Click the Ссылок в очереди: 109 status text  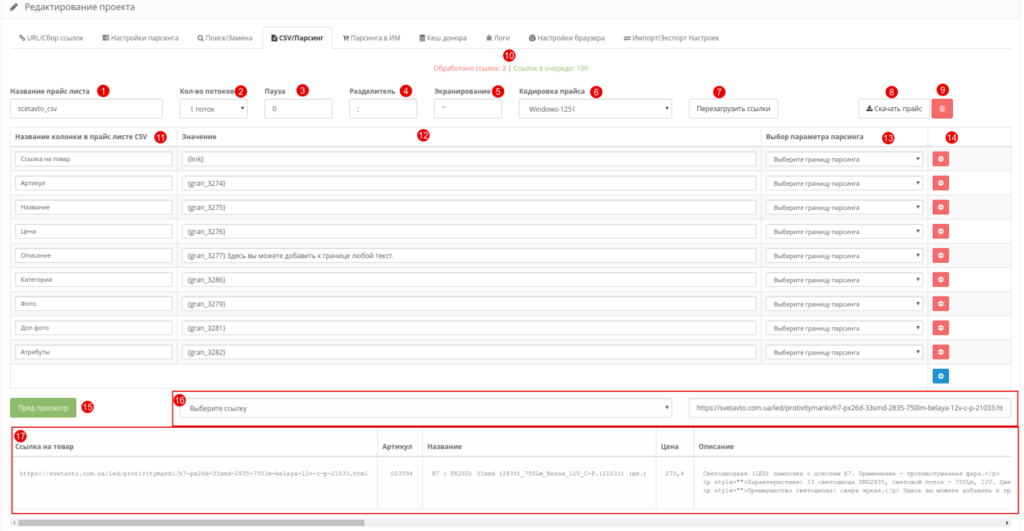(551, 68)
